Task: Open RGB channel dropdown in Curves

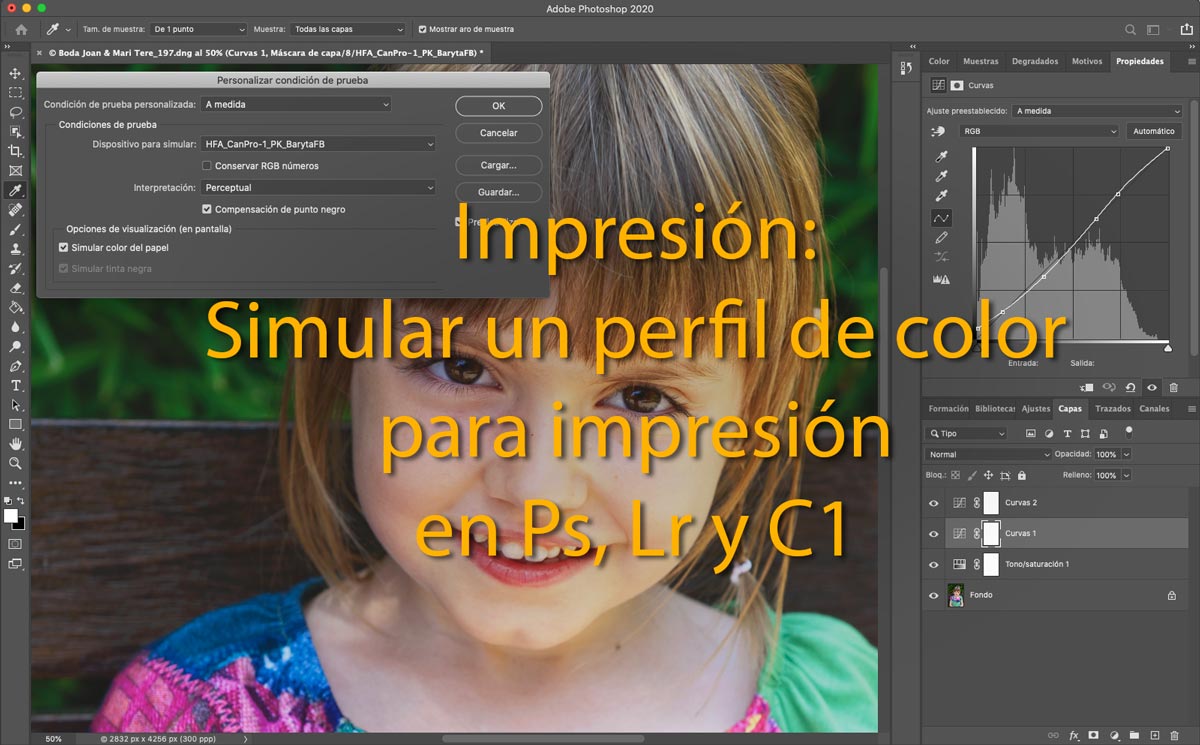Action: 1038,131
